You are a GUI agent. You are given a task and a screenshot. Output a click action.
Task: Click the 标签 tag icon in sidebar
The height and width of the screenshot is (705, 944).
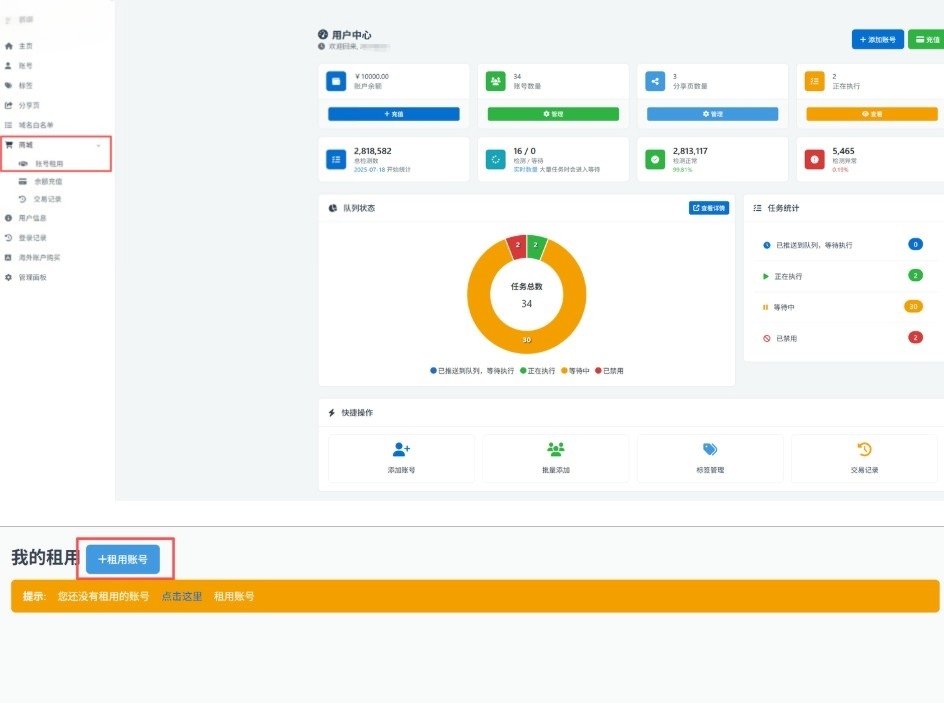(x=8, y=85)
